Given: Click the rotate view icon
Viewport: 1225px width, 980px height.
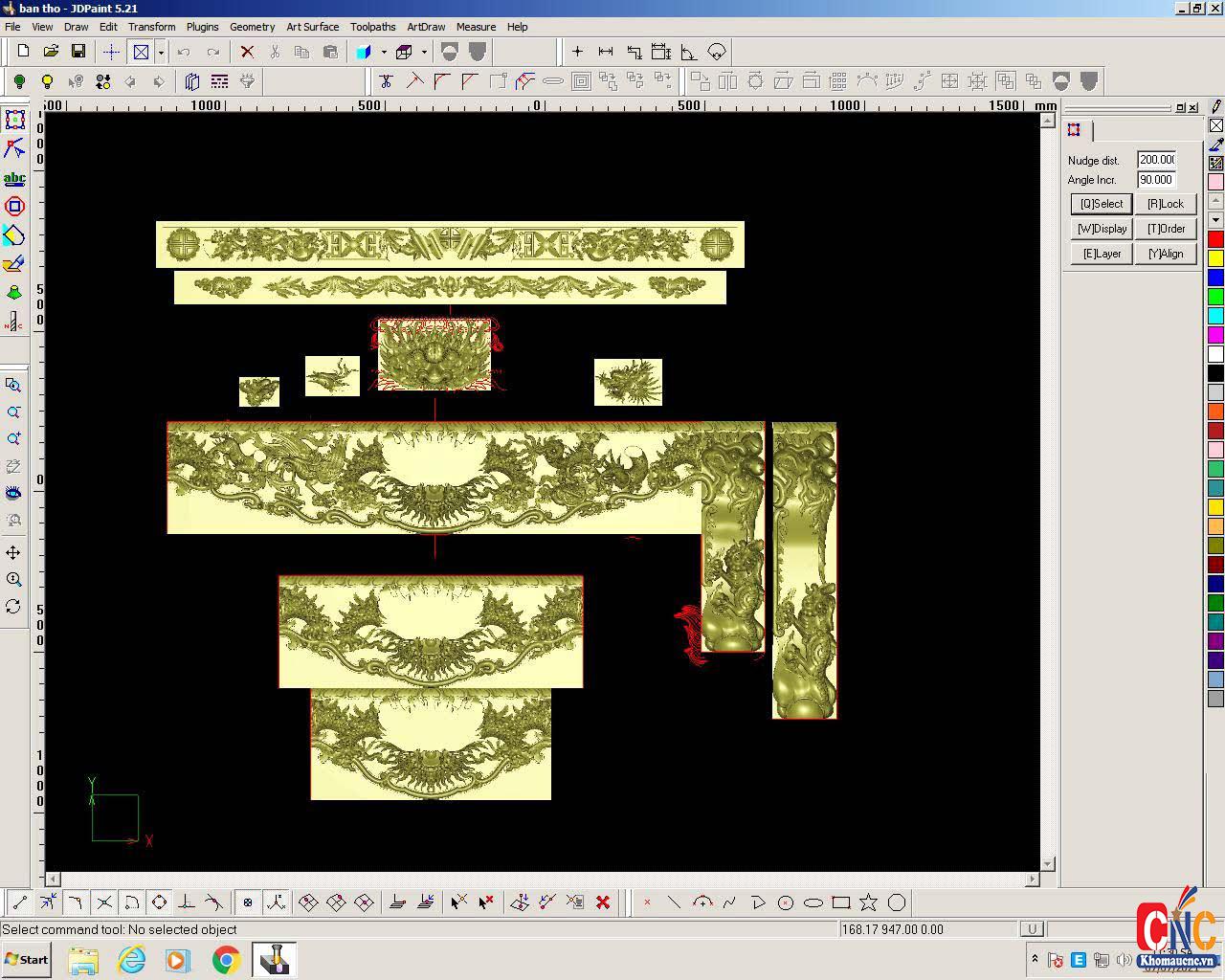Looking at the screenshot, I should pyautogui.click(x=13, y=607).
